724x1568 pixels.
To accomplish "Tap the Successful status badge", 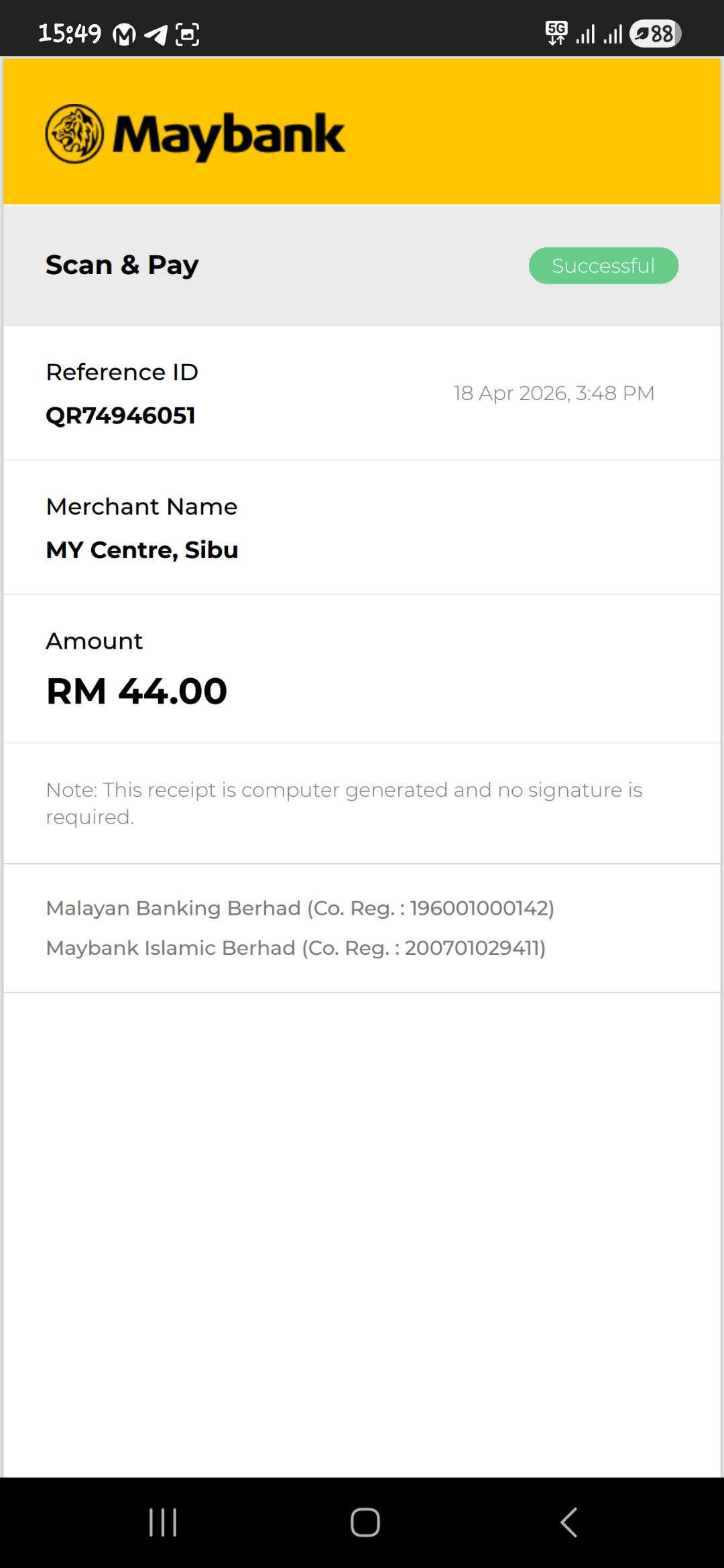I will coord(603,266).
